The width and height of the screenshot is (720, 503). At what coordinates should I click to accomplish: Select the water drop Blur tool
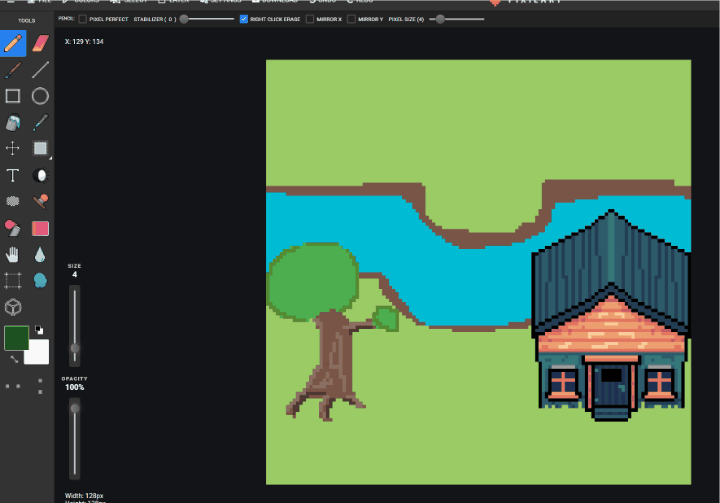[40, 254]
